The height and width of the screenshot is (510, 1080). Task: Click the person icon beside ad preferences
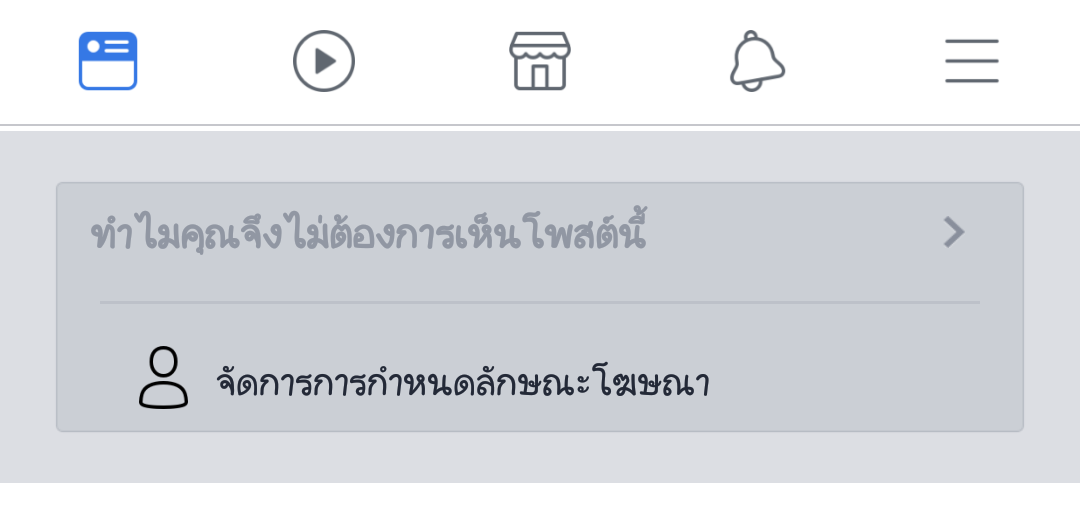163,378
